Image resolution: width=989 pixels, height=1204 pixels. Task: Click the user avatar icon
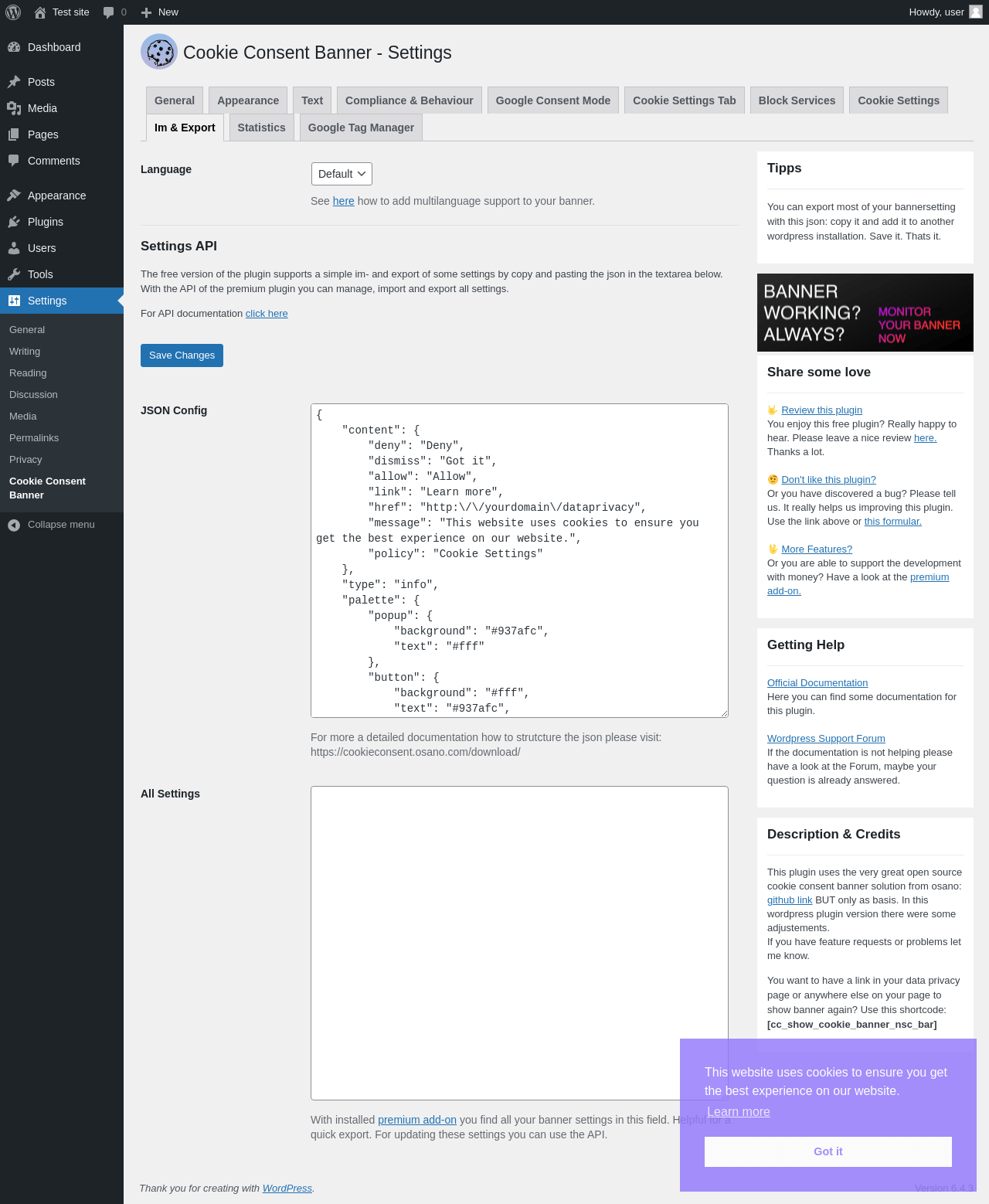[x=976, y=12]
